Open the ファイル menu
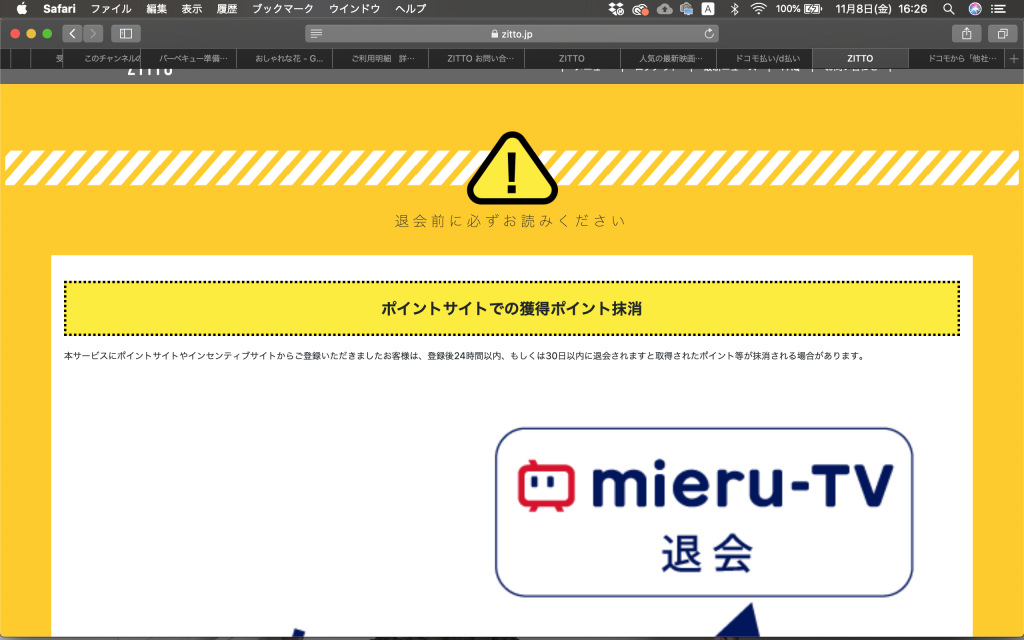1024x640 pixels. pyautogui.click(x=111, y=8)
